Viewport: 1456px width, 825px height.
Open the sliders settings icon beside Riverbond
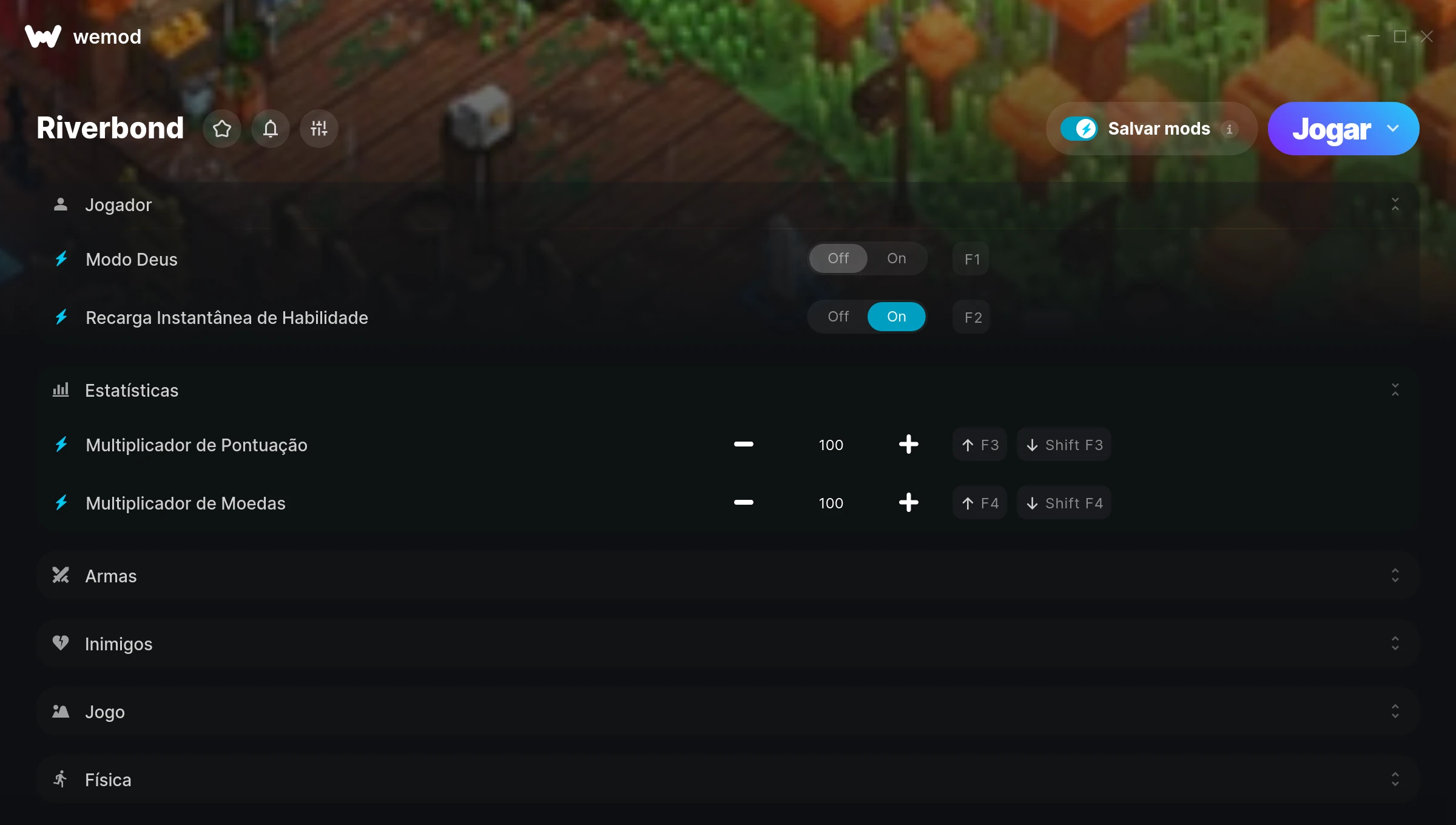[319, 129]
